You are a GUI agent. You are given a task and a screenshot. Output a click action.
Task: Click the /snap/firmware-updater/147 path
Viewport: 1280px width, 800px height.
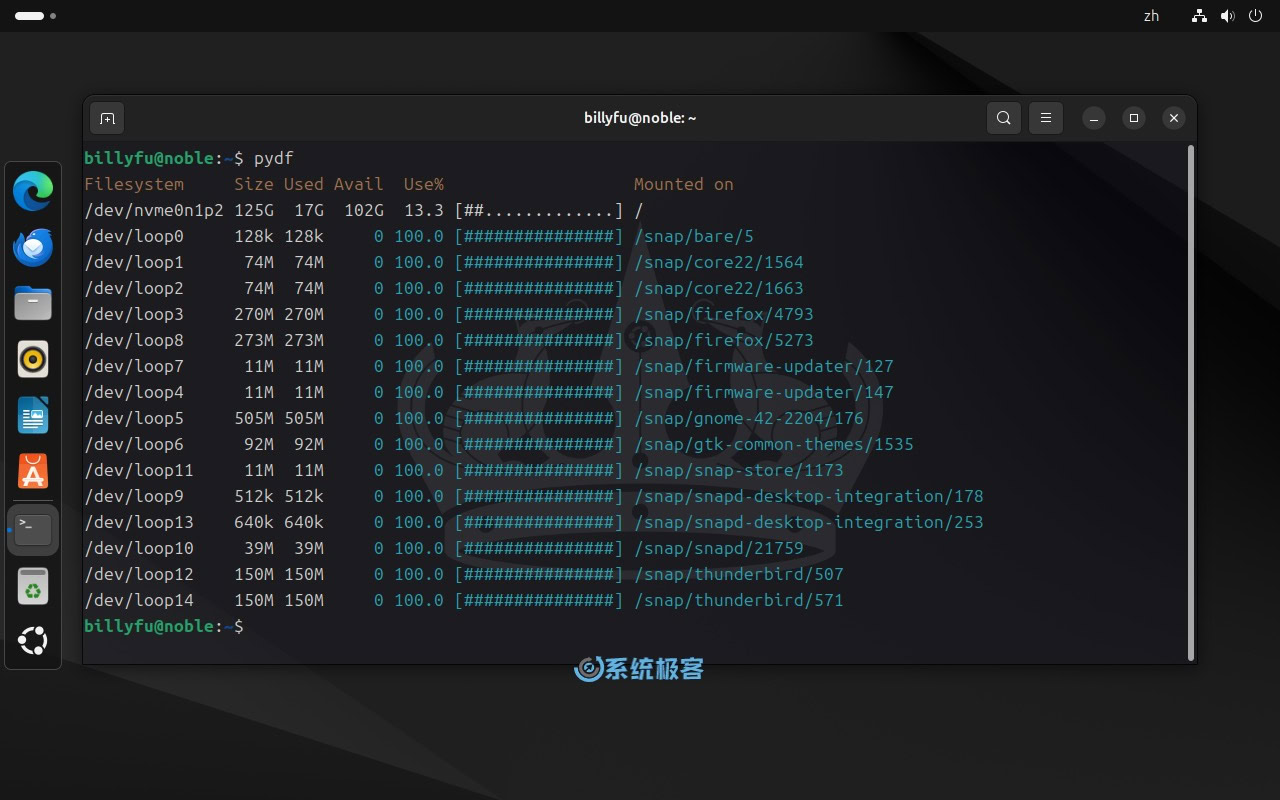point(764,392)
